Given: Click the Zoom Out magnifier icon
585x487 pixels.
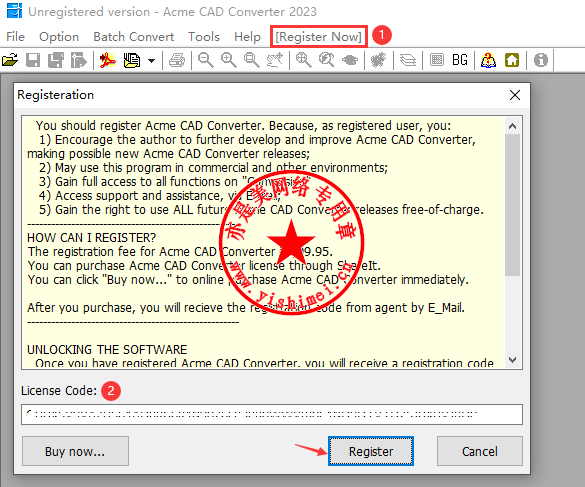Looking at the screenshot, I should (x=206, y=60).
